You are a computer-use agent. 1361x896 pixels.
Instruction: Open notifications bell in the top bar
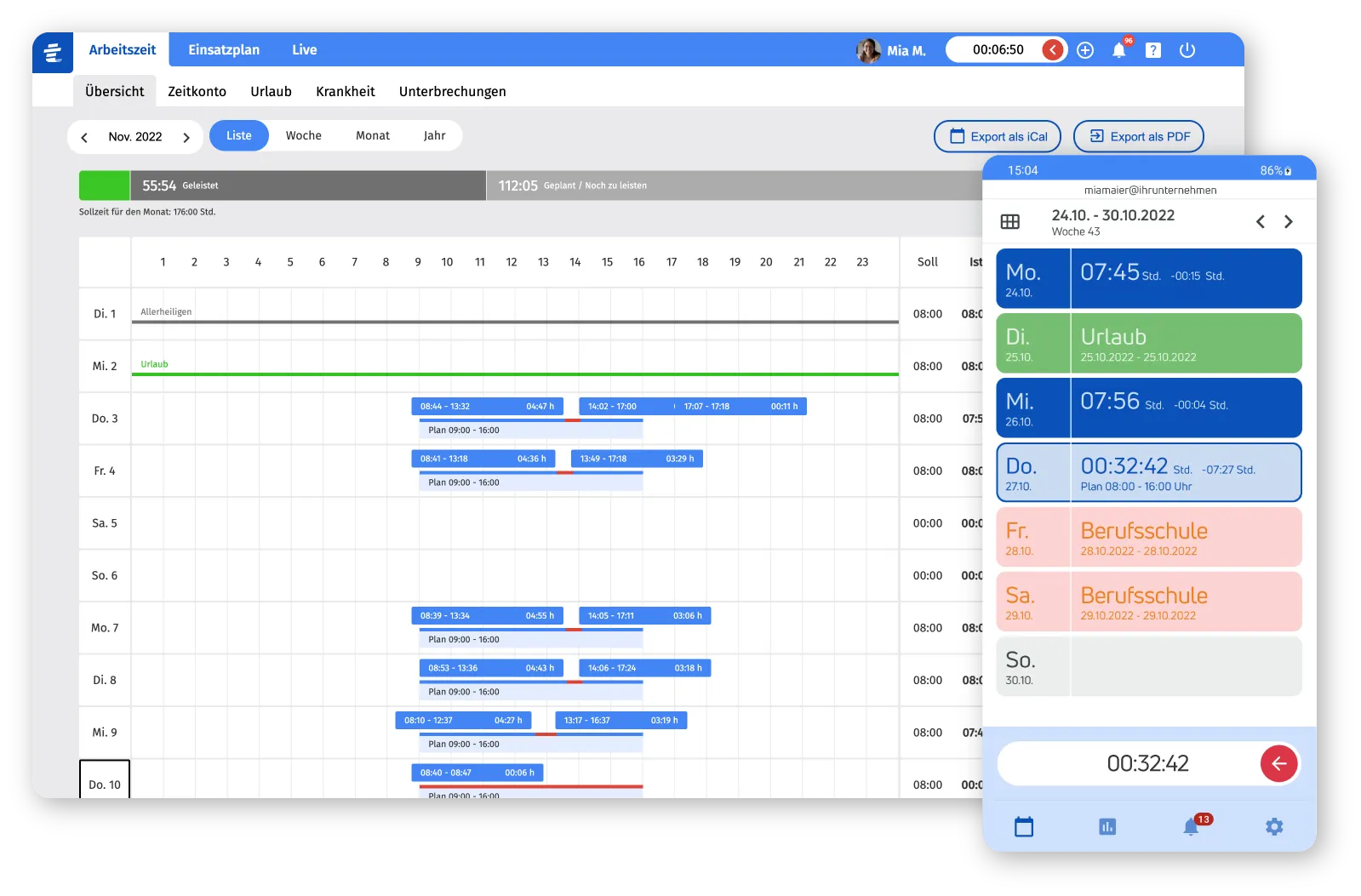click(x=1118, y=50)
